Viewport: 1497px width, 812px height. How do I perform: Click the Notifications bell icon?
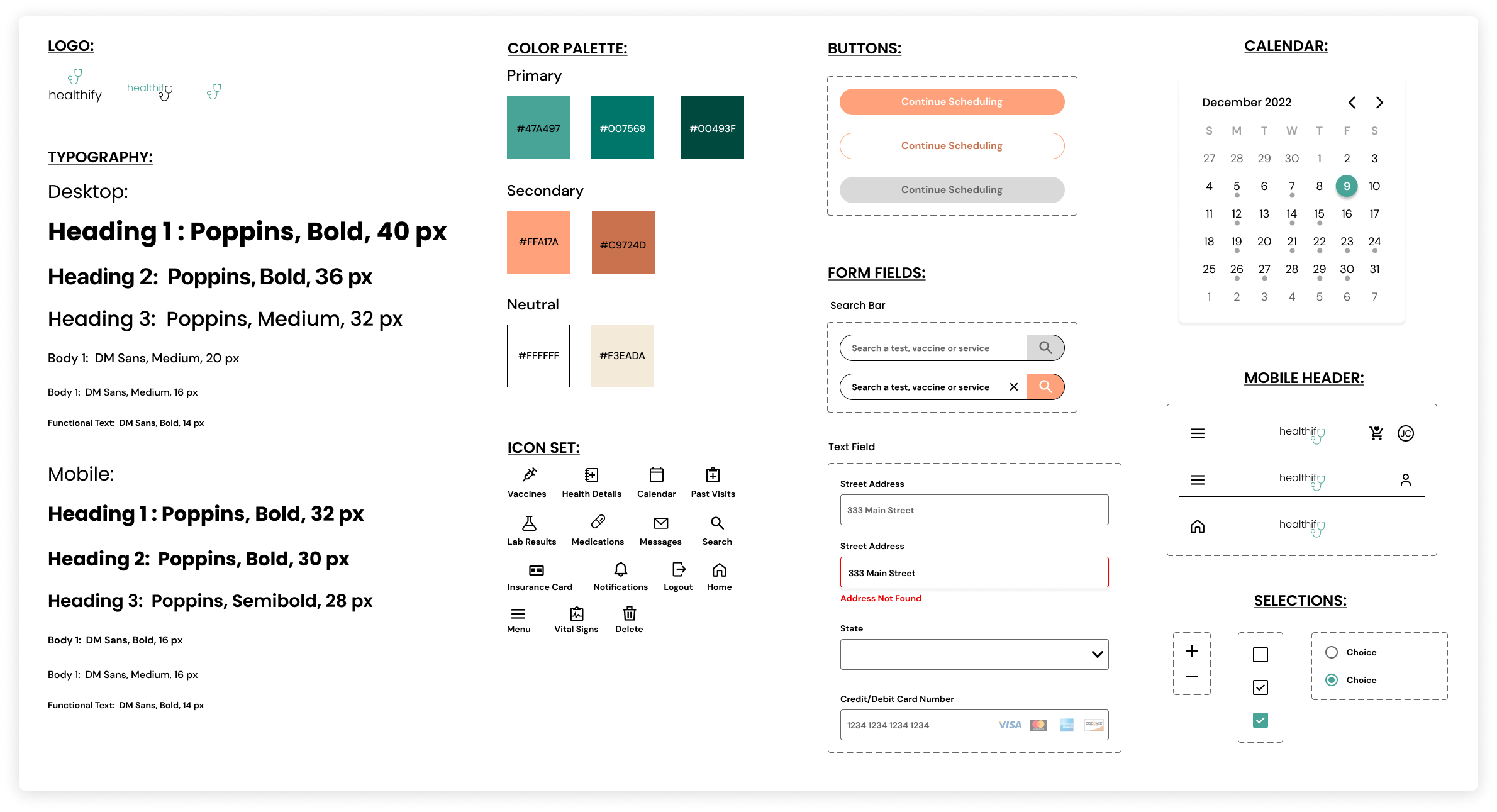(620, 570)
